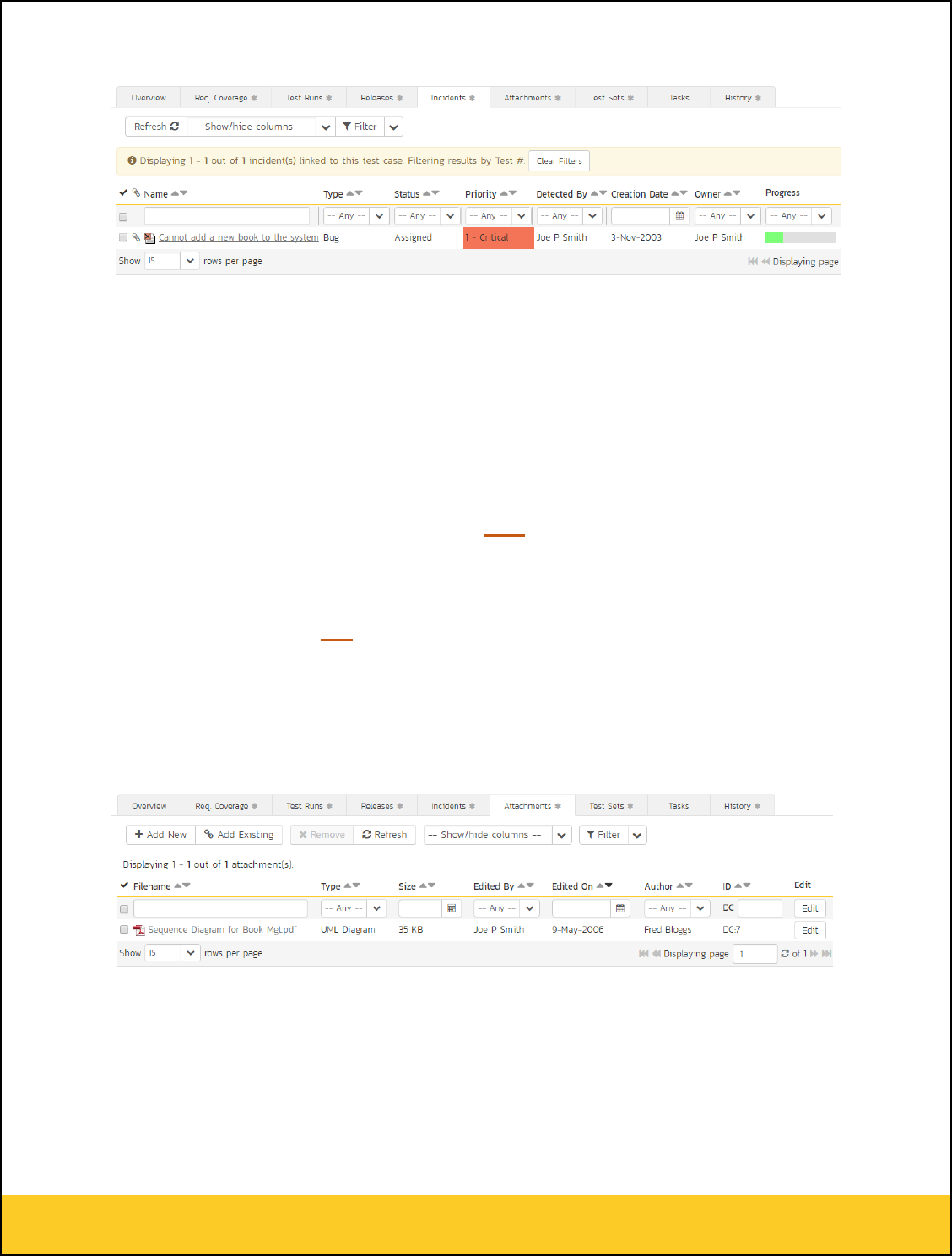952x1256 pixels.
Task: Open the Cannot add a new book link
Action: [x=238, y=237]
